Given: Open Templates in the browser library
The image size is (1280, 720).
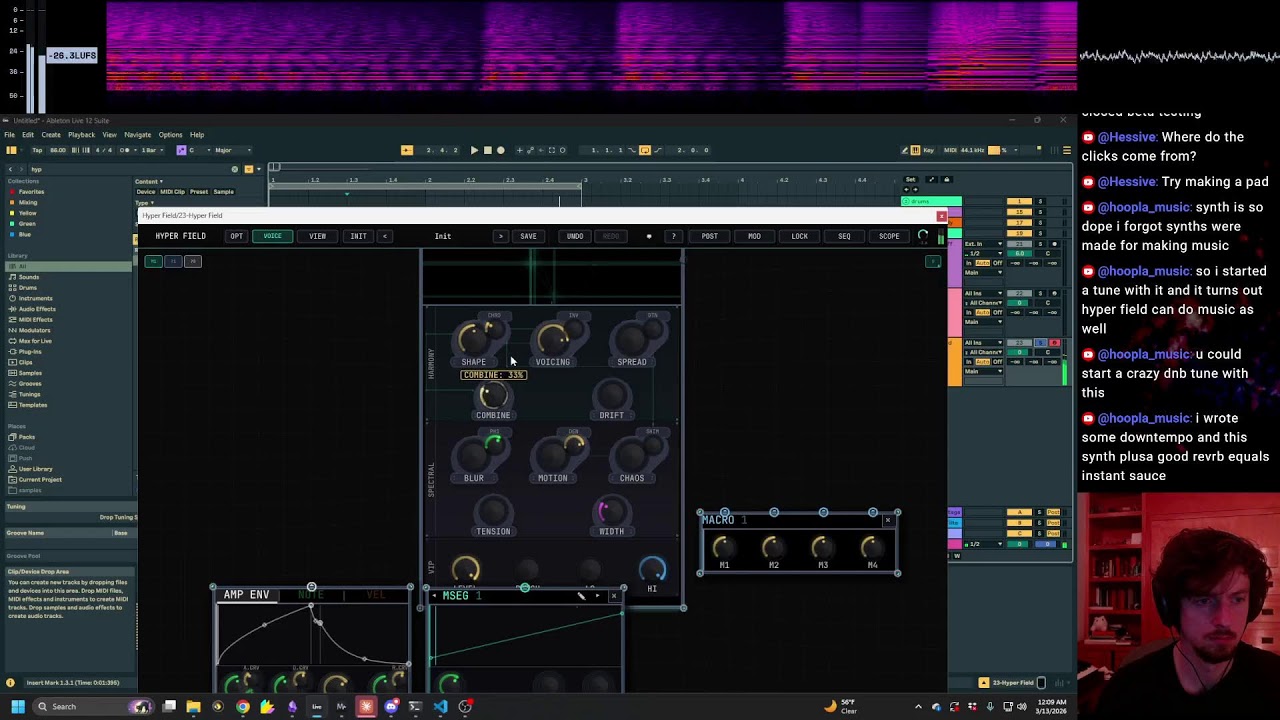Looking at the screenshot, I should (x=32, y=405).
